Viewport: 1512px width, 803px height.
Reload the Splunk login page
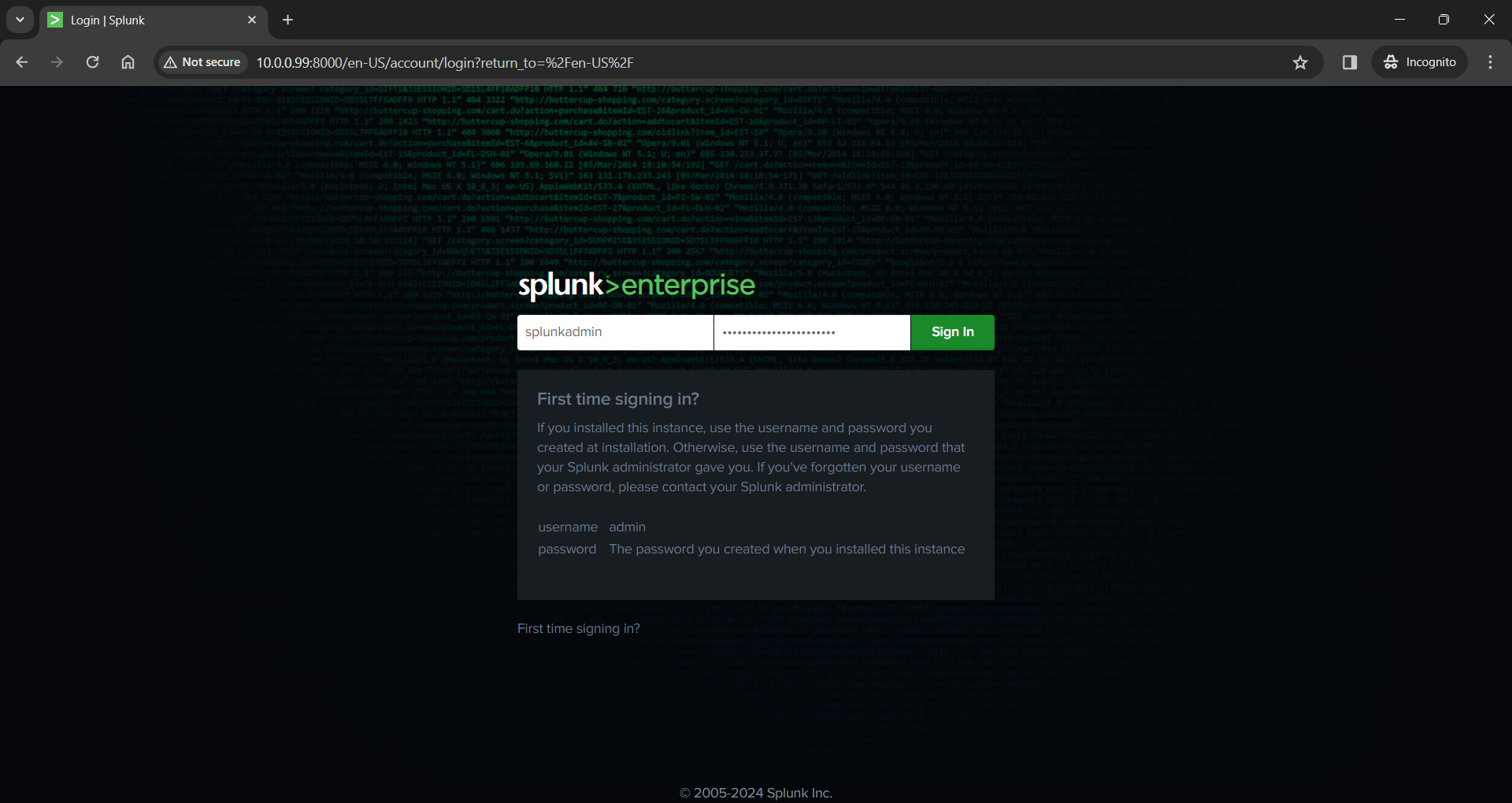click(92, 62)
